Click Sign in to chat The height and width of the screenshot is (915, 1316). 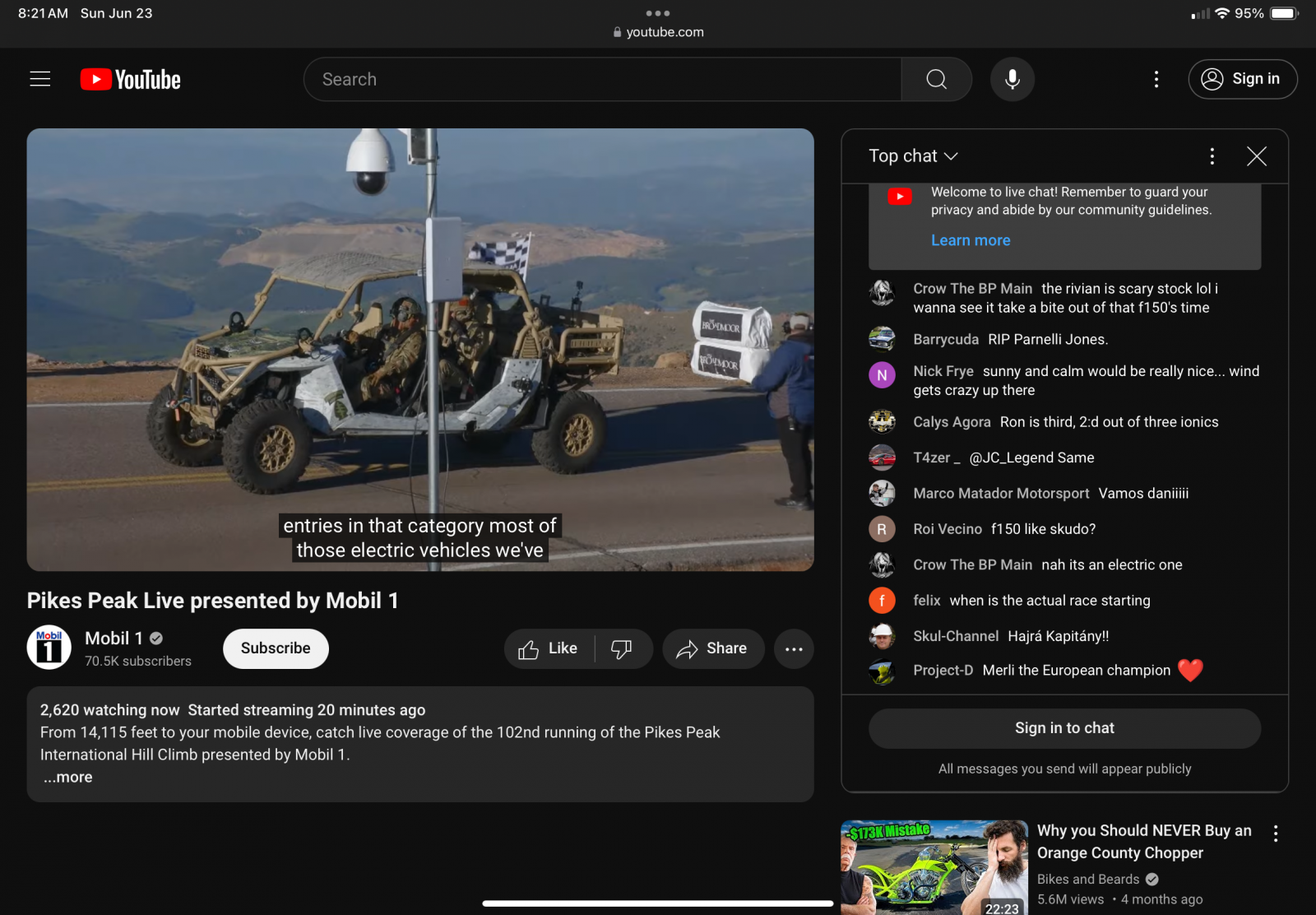pos(1064,728)
